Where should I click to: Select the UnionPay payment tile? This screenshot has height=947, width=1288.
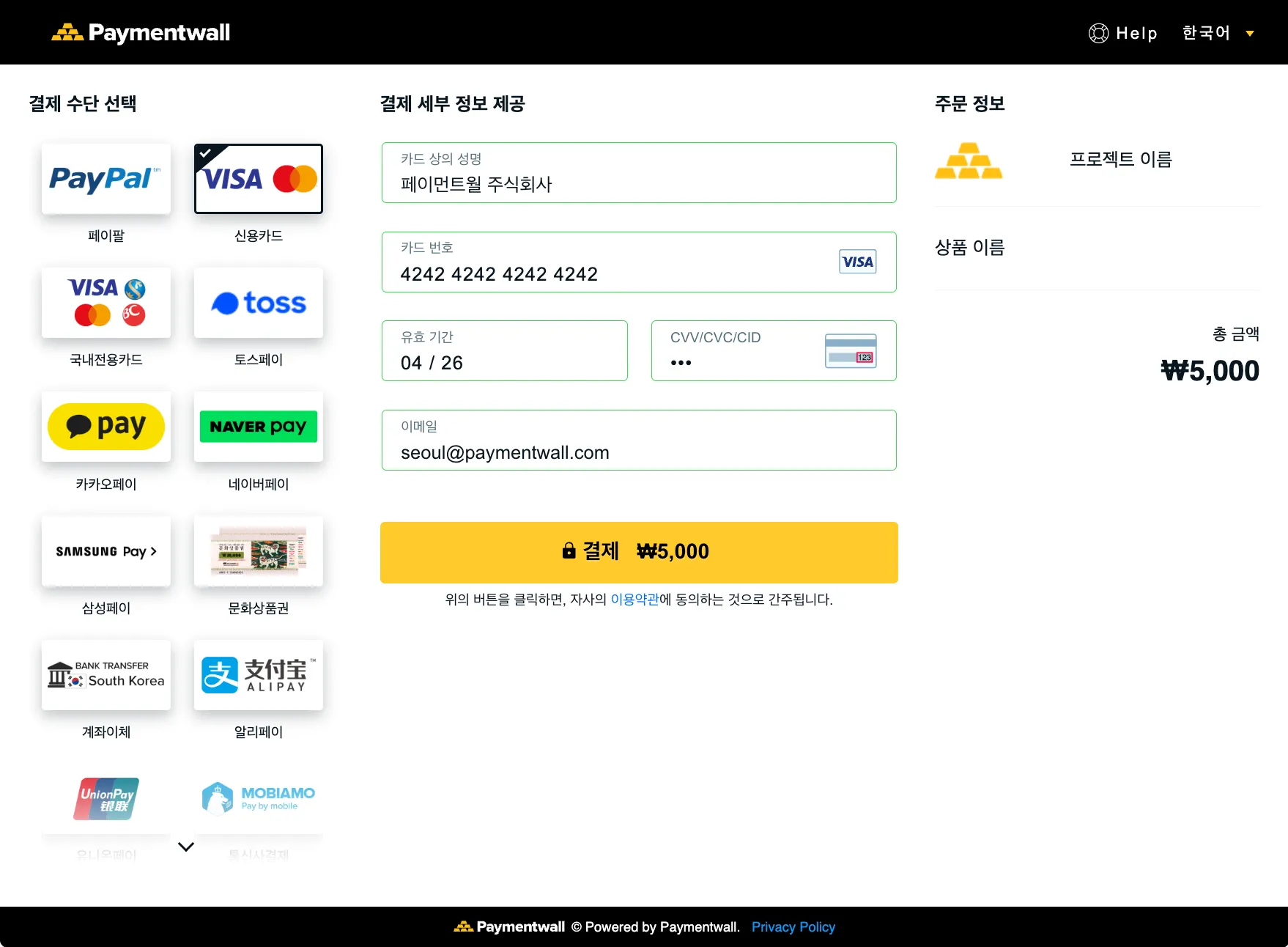pos(106,799)
